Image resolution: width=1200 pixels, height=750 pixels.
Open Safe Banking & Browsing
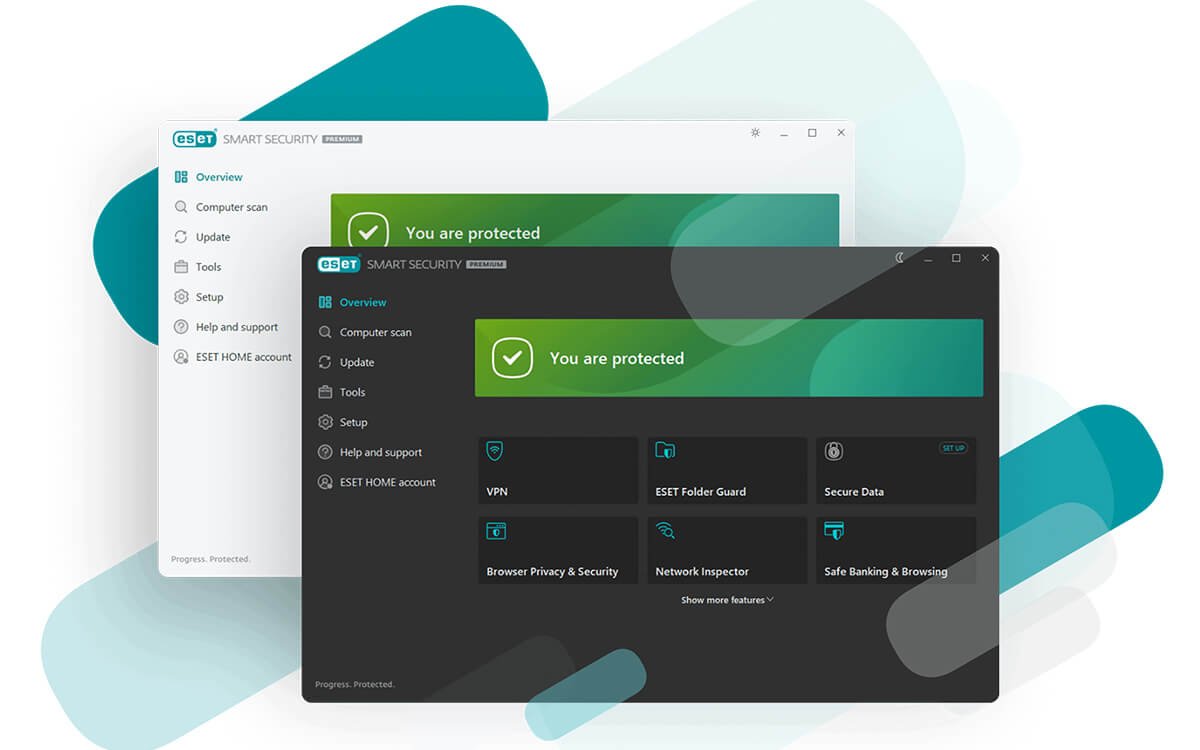coord(896,549)
